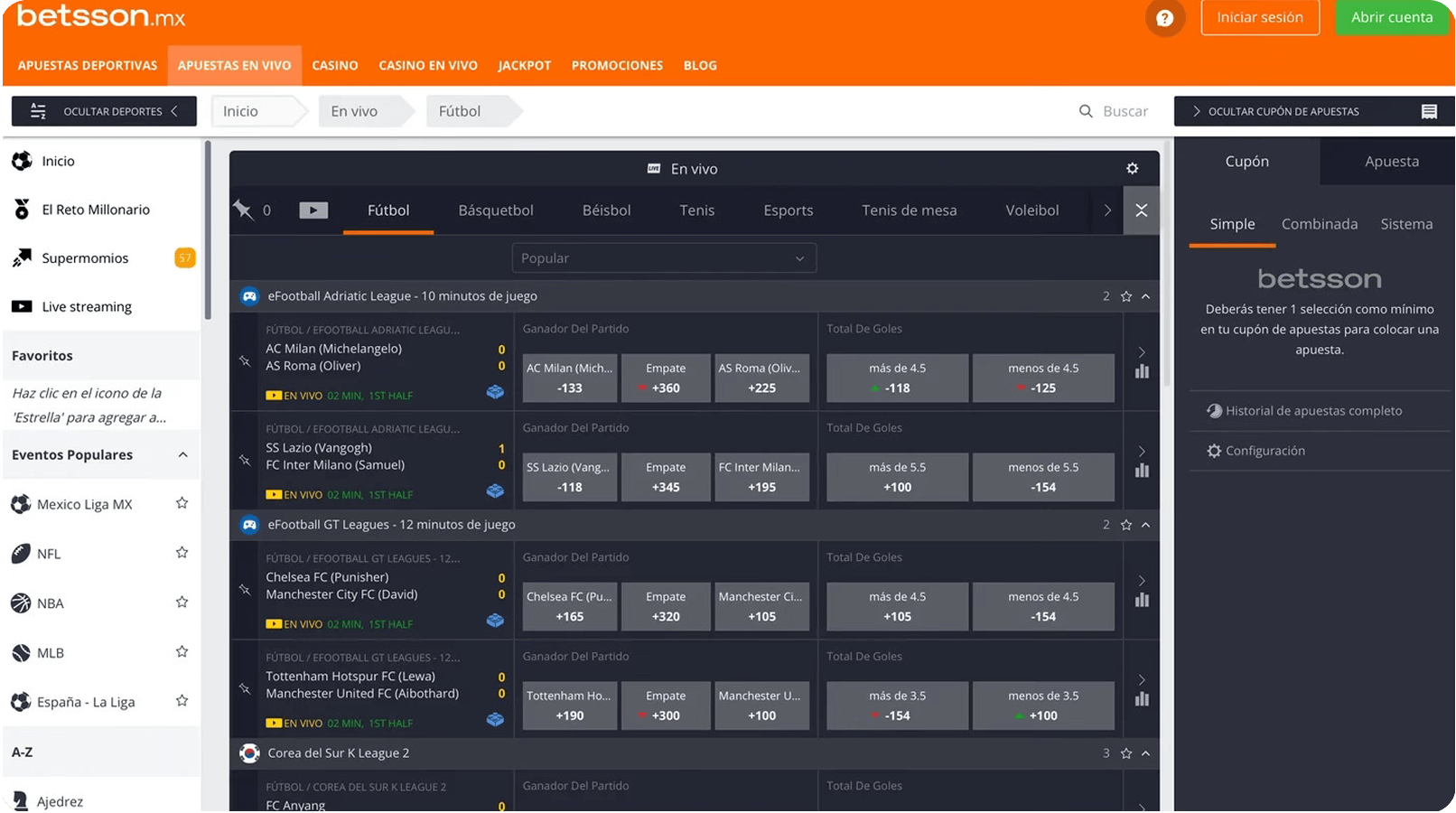
Task: Open statistics for Tottenham vs Manchester United
Action: pyautogui.click(x=1142, y=699)
